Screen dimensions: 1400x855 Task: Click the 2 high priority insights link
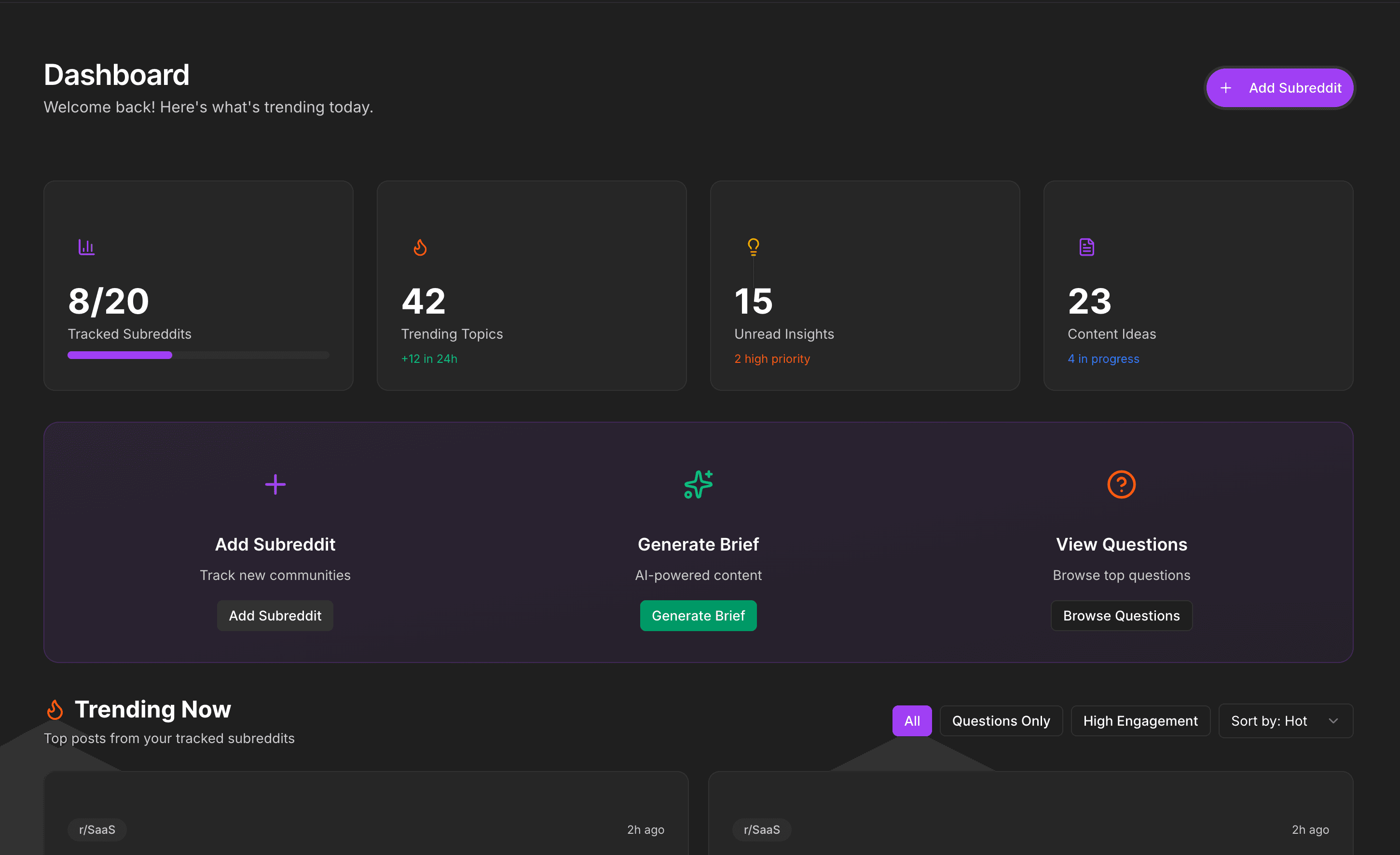(771, 359)
